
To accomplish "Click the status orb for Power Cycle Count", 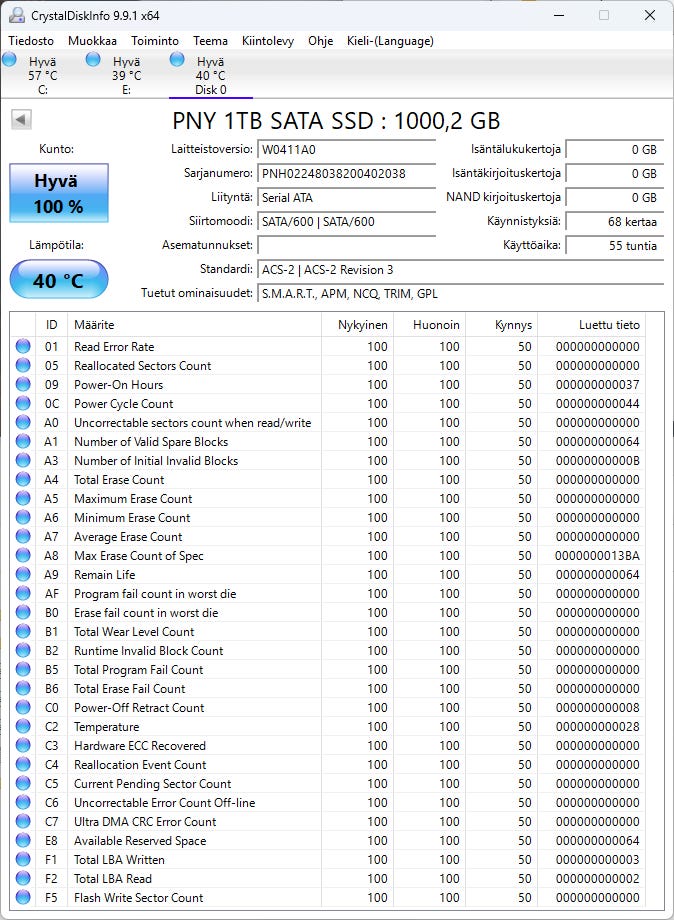I will 23,404.
